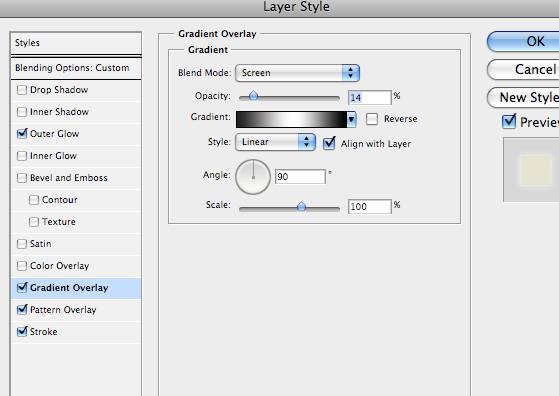Select the Satin label

[x=41, y=244]
